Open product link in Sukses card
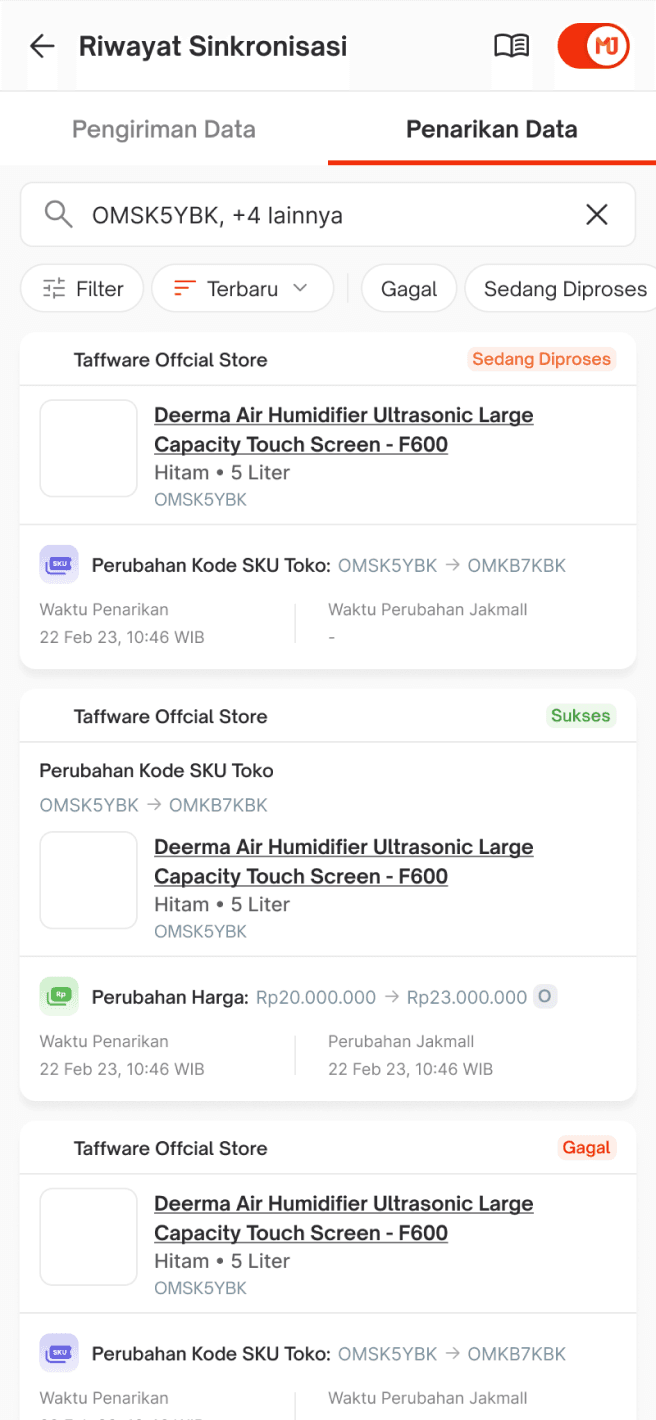 click(x=343, y=862)
